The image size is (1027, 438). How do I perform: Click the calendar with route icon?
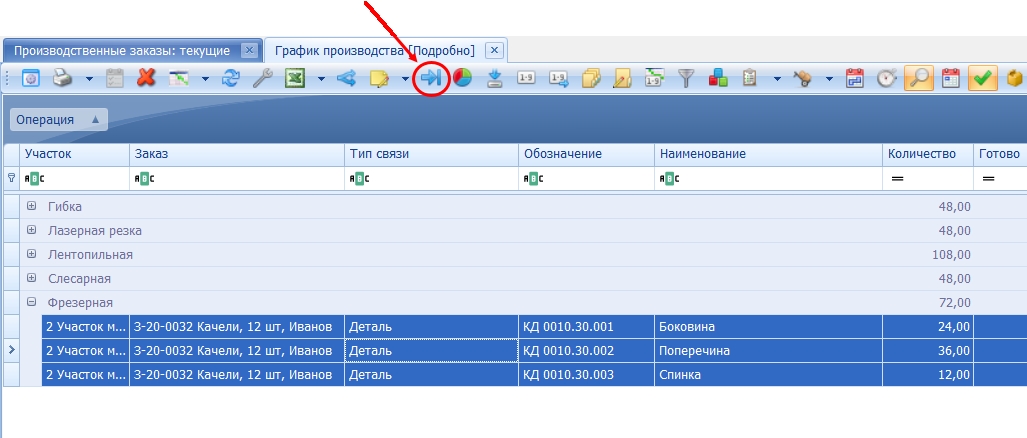click(x=855, y=79)
